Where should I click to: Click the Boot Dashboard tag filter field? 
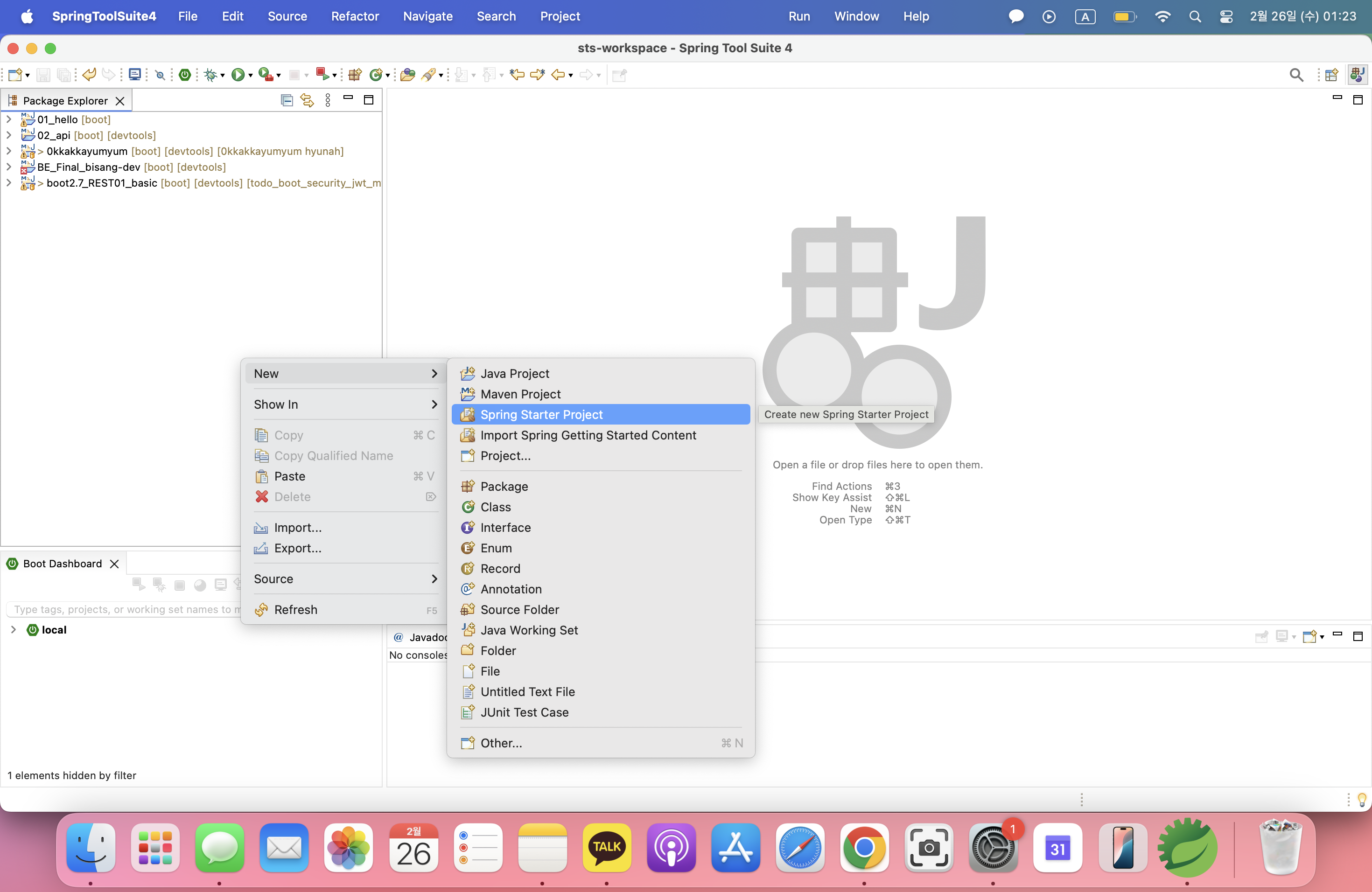tap(124, 609)
